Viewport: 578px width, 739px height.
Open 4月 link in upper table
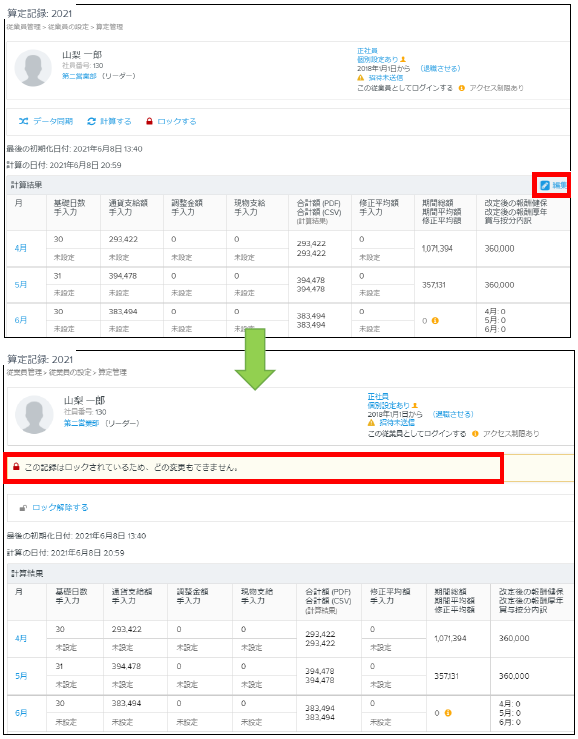[x=21, y=248]
